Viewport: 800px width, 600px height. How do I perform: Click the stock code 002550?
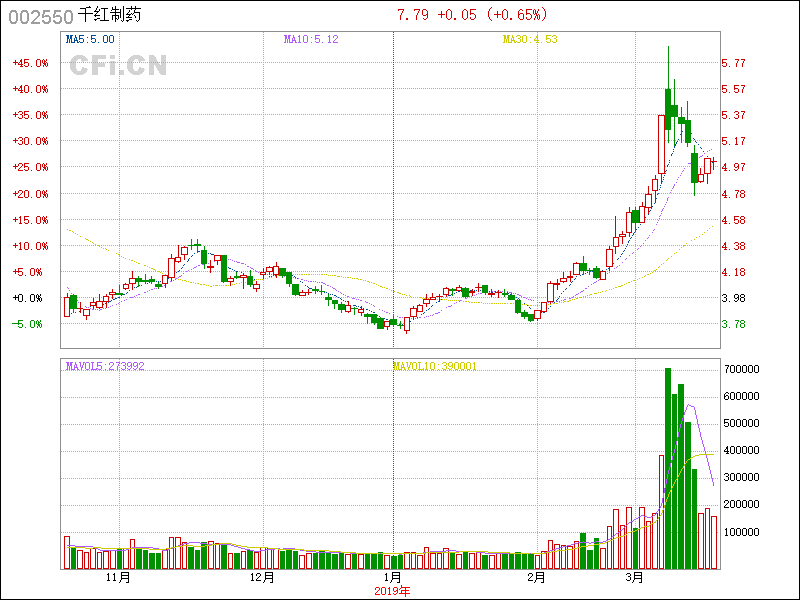click(x=37, y=16)
